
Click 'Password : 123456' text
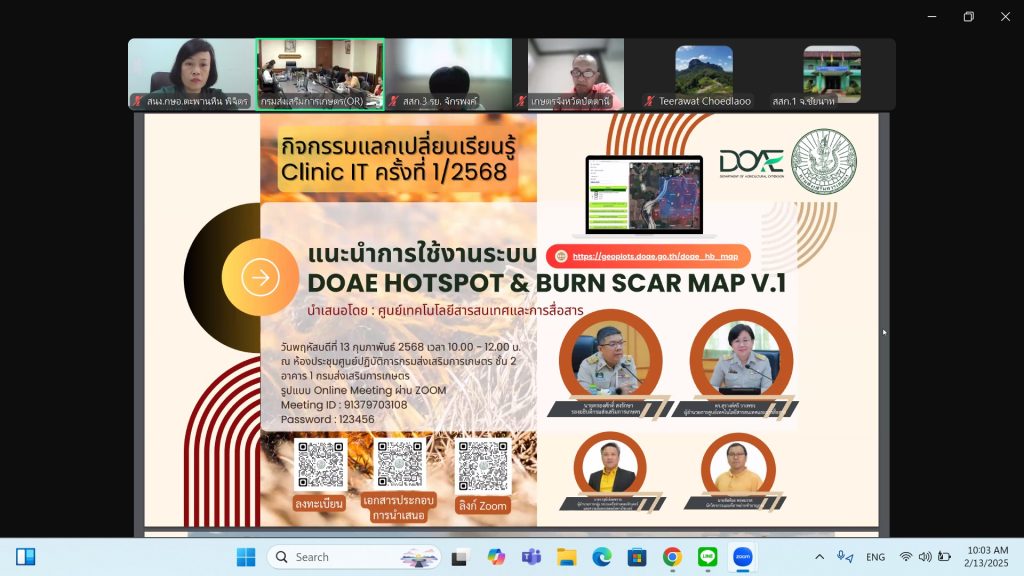(328, 419)
